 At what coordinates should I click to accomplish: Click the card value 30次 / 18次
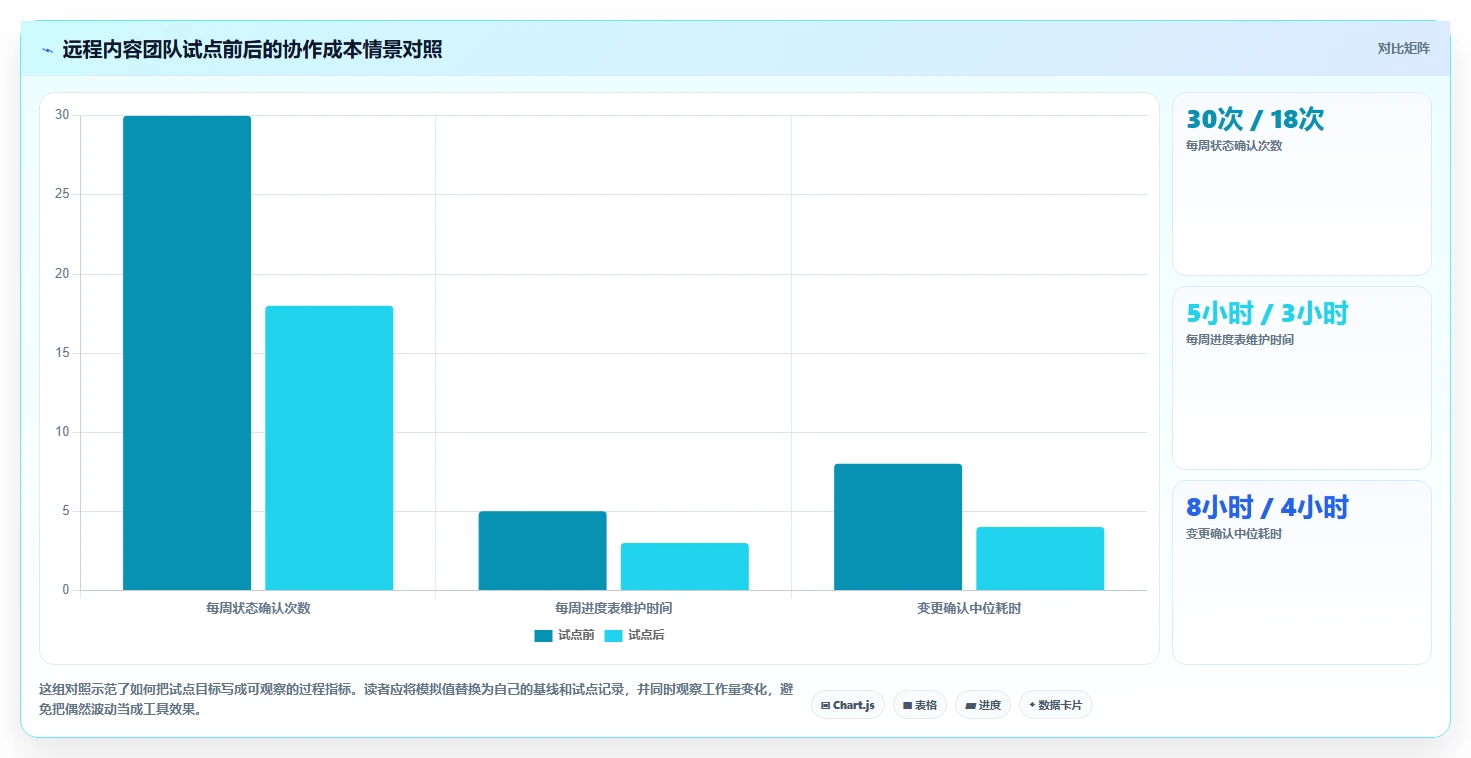click(1255, 119)
